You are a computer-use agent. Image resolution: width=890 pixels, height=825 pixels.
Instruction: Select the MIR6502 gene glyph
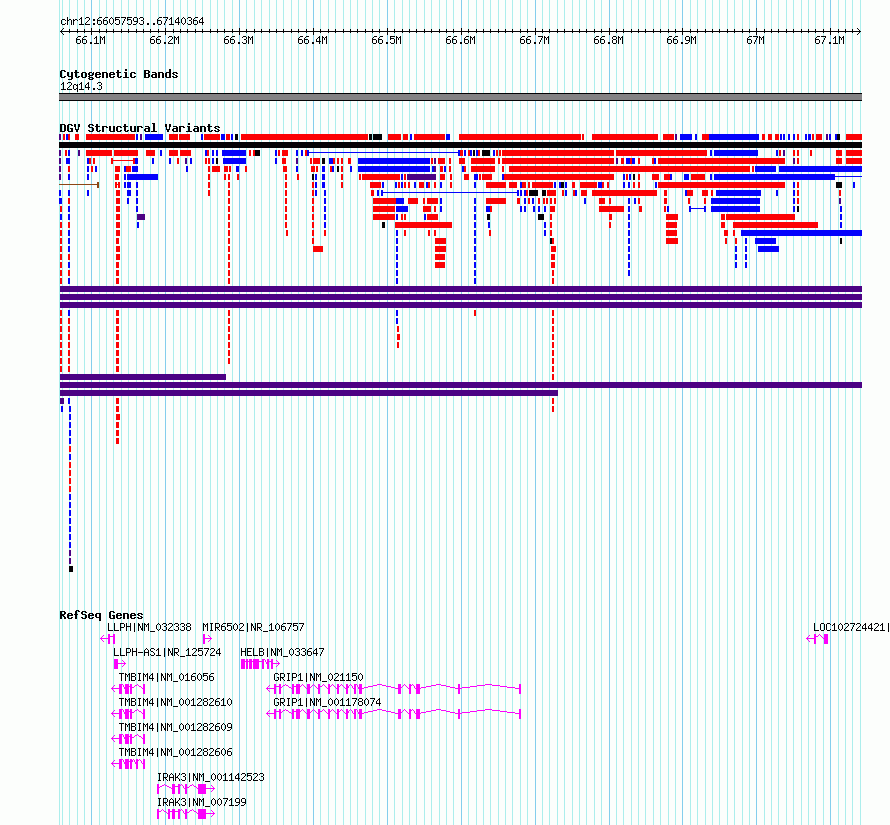(x=207, y=639)
